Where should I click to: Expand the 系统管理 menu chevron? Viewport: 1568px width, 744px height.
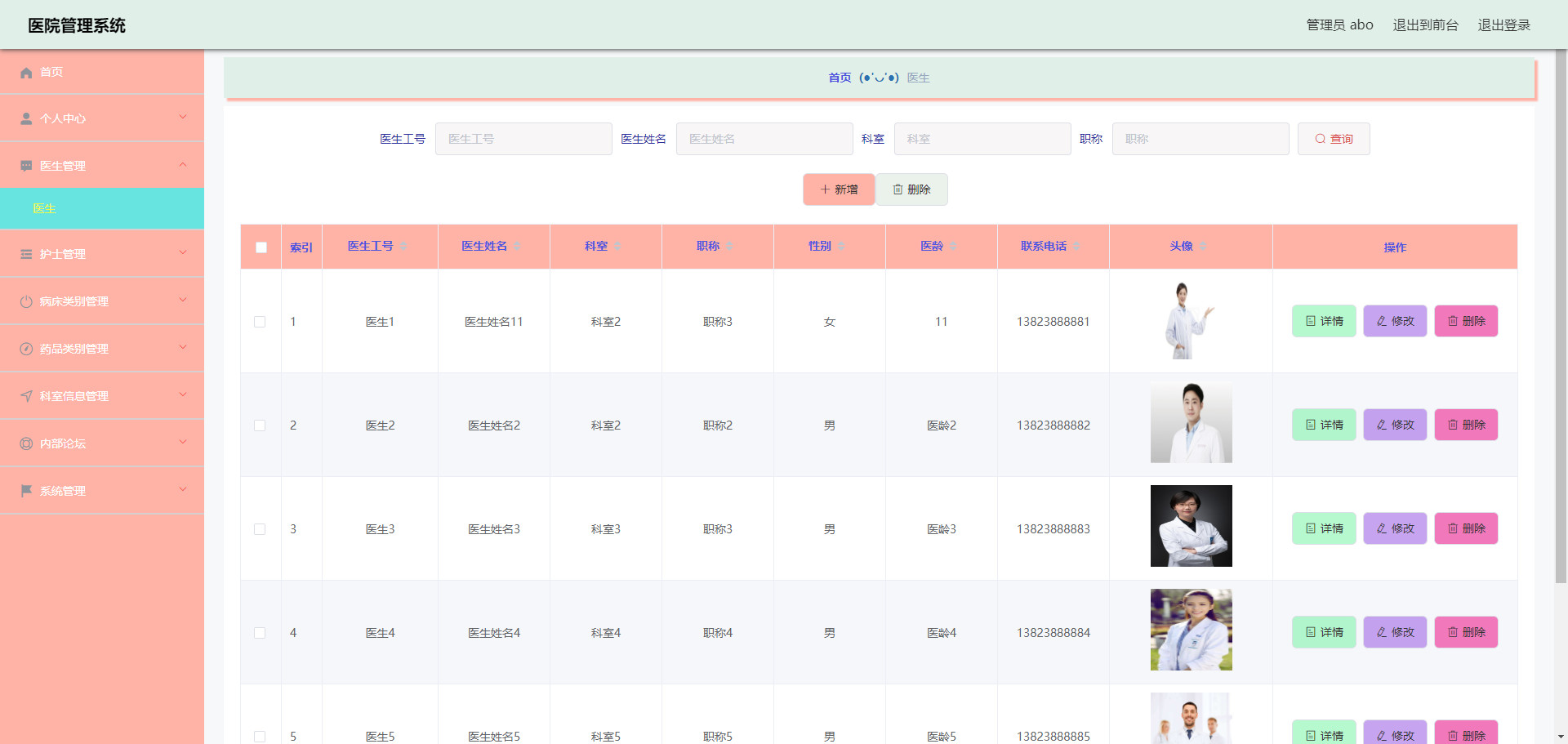[183, 490]
